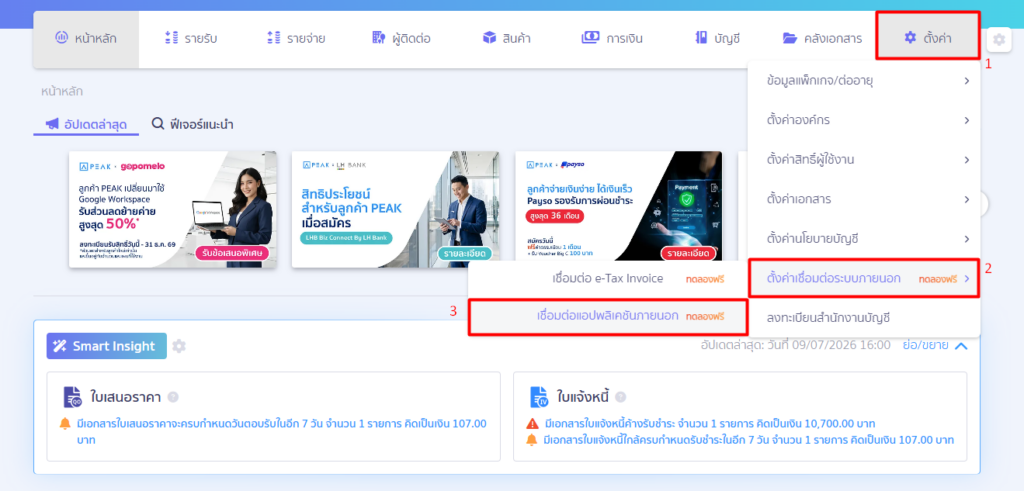Click ทดลองฟรี badge on e-Tax Invoice row
Image resolution: width=1024 pixels, height=491 pixels.
(705, 279)
